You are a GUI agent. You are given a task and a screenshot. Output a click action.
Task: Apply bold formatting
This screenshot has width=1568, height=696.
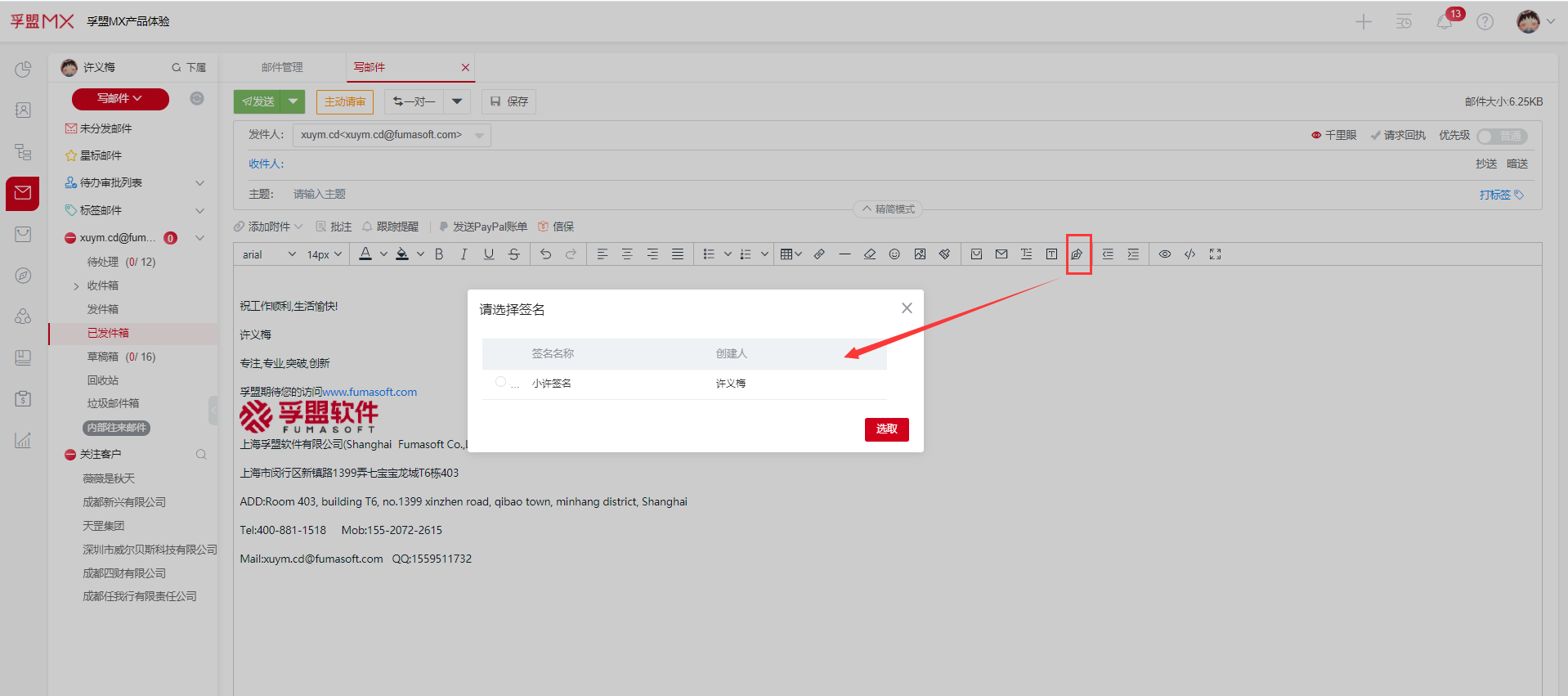click(439, 254)
